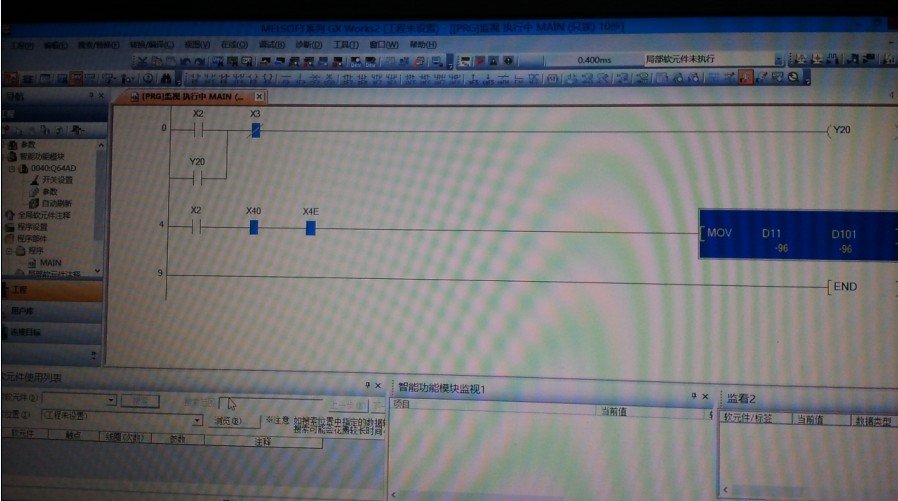
Task: Collapse the 0040:Q64AD tree node
Action: click(11, 168)
